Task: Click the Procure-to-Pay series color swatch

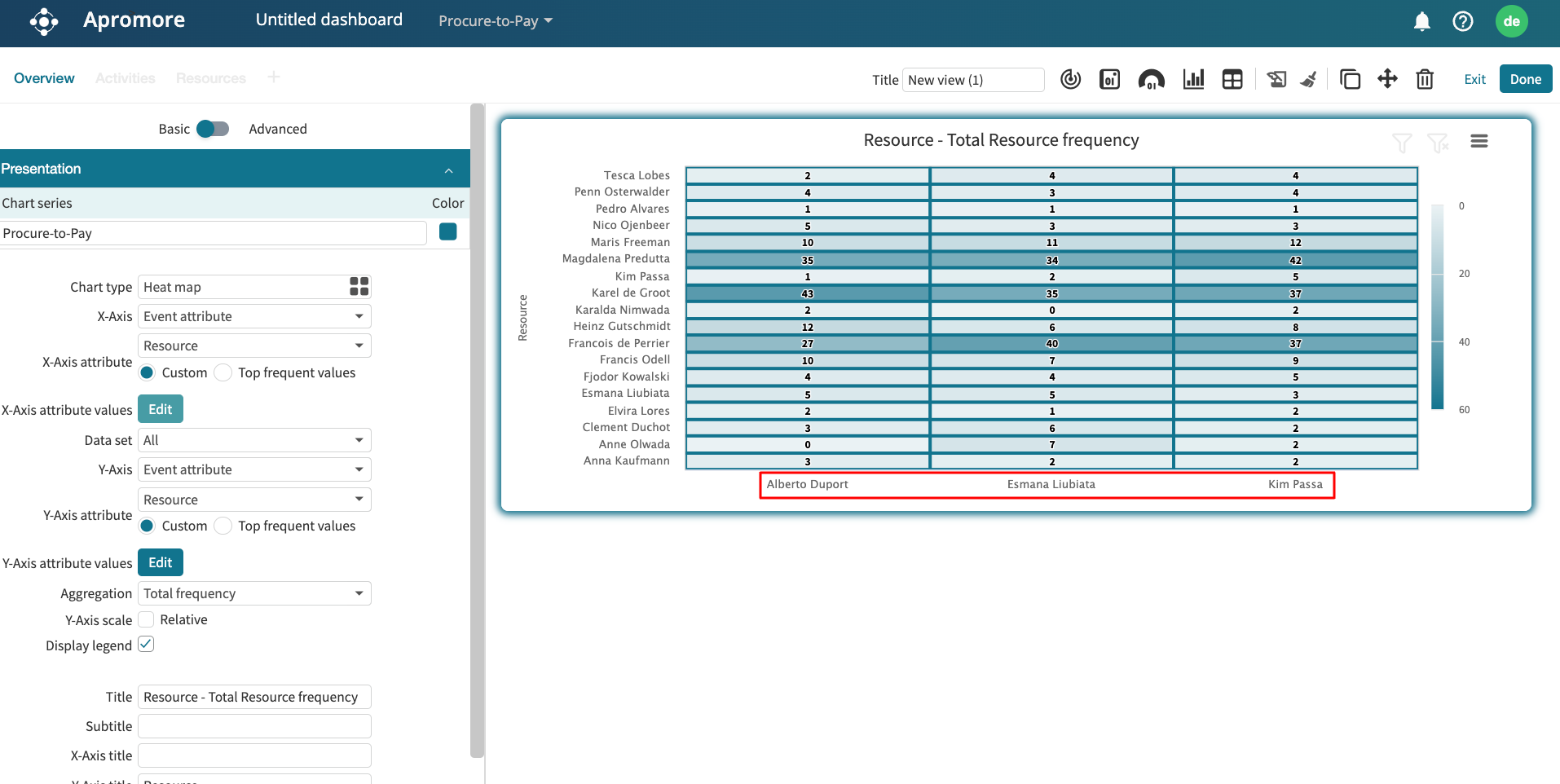Action: 447,231
